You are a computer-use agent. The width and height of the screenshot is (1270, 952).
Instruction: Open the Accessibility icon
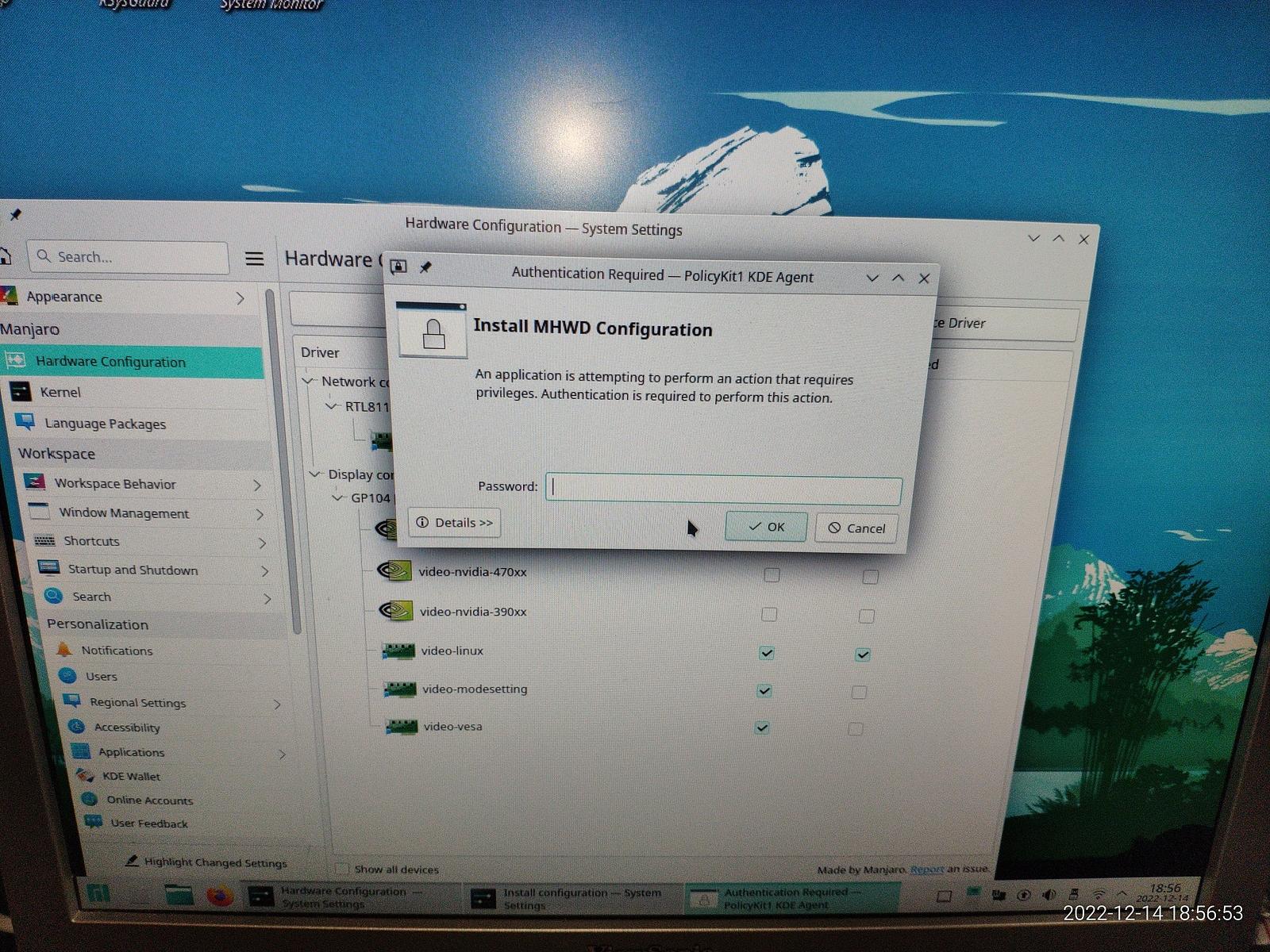76,726
